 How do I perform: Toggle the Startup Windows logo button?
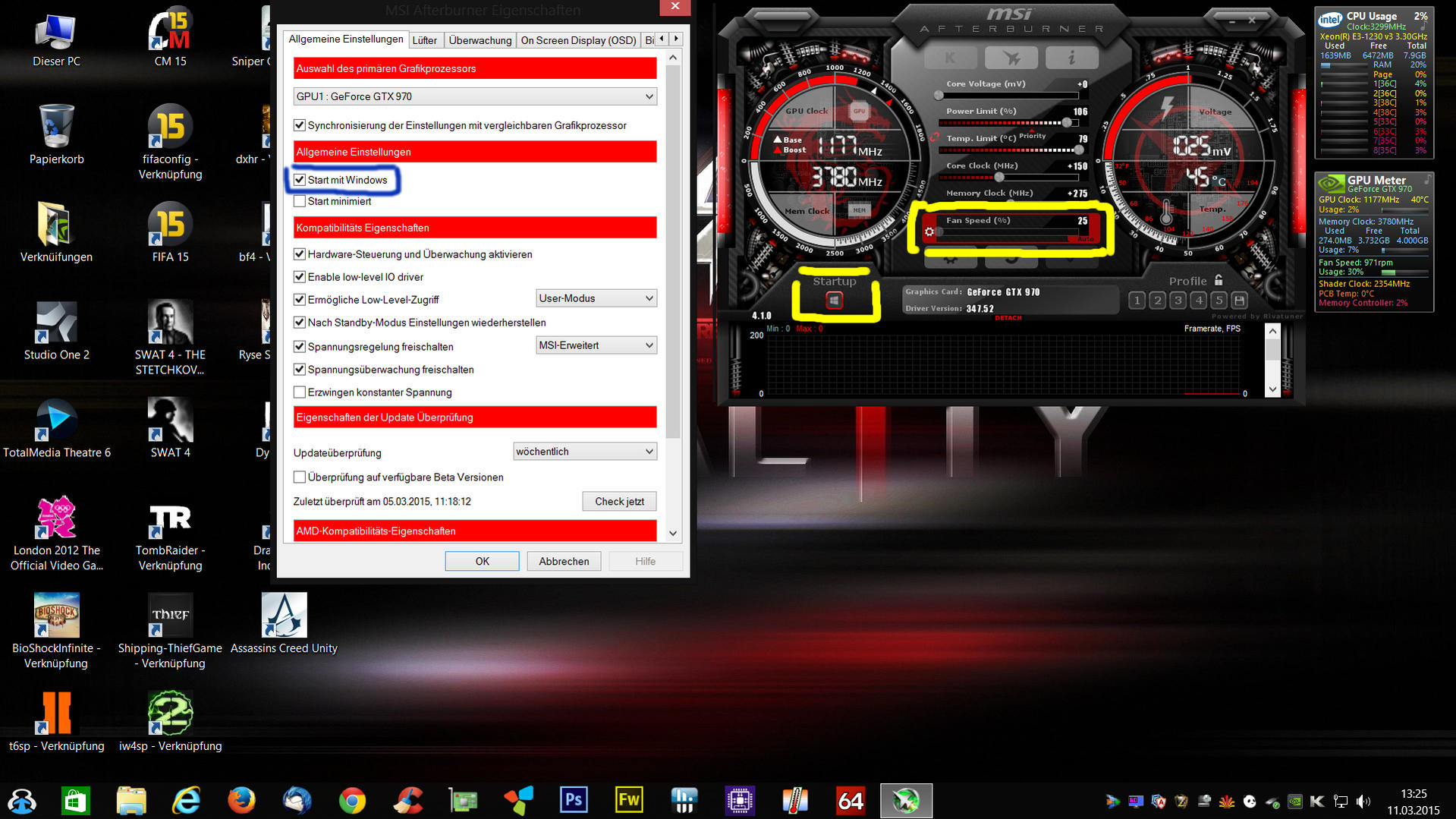pos(834,301)
